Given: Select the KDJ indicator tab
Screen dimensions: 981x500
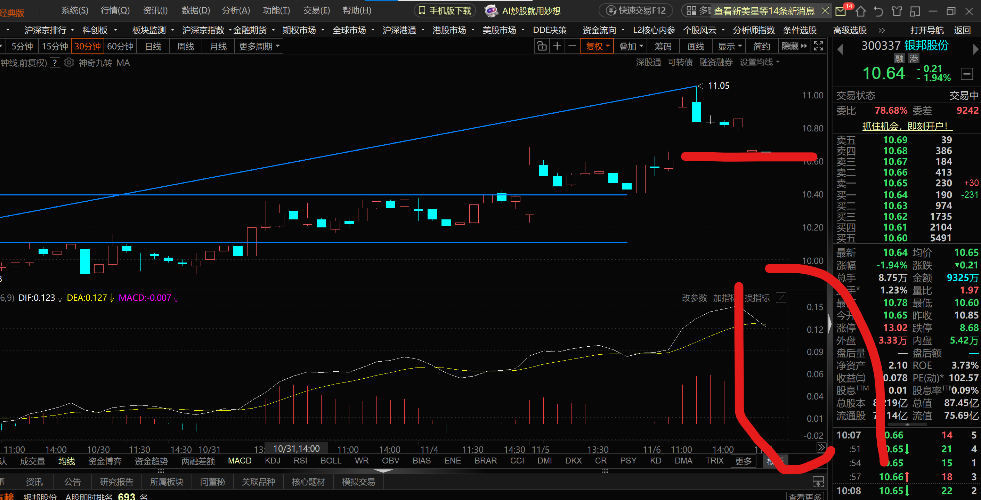Looking at the screenshot, I should click(272, 461).
